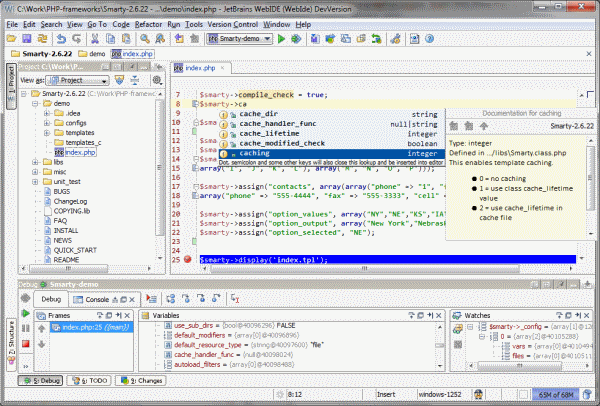Switch to the Console tab
Viewport: 600px width, 406px height.
(96, 299)
